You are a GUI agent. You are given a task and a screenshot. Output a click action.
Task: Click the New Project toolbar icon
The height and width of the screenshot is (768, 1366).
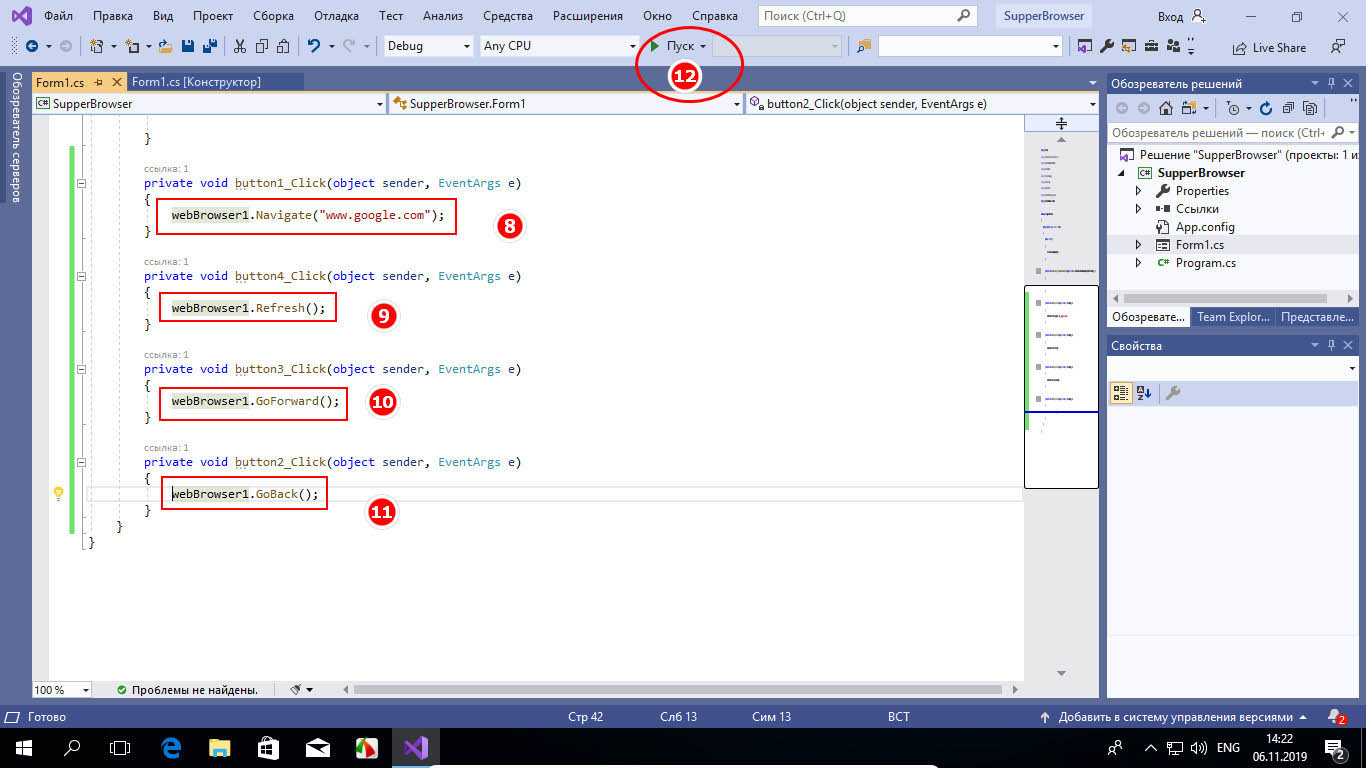[x=97, y=46]
